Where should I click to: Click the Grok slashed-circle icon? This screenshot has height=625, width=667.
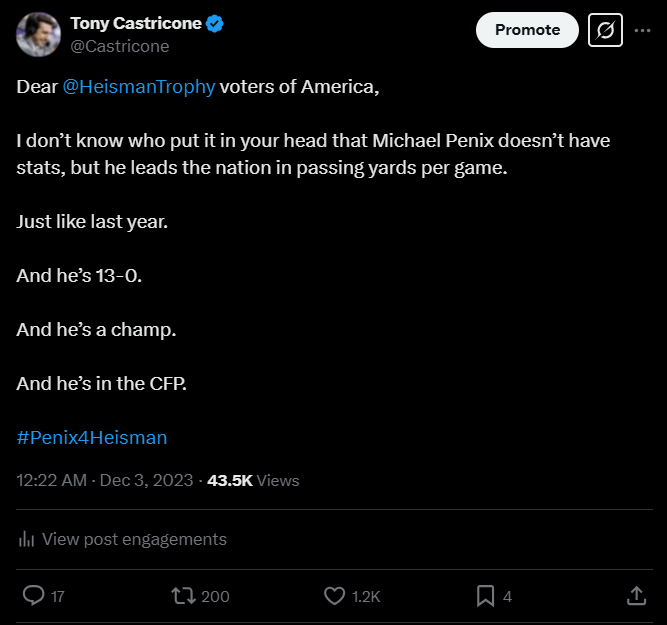pos(605,30)
